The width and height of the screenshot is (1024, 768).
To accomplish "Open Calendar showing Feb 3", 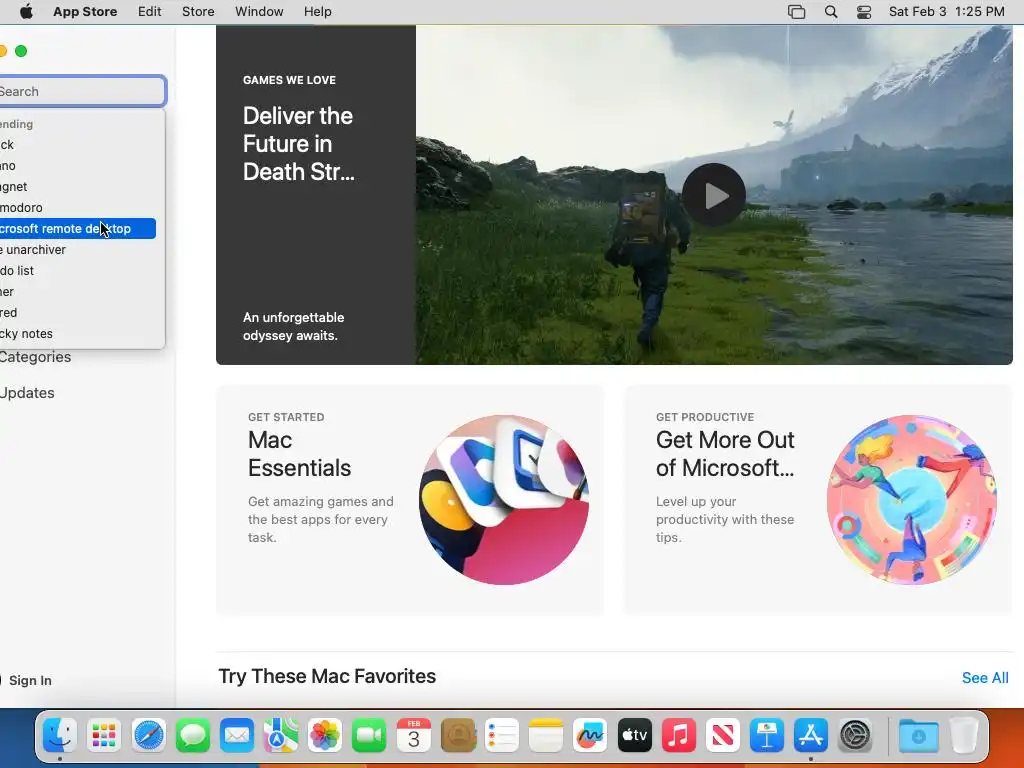I will click(413, 736).
